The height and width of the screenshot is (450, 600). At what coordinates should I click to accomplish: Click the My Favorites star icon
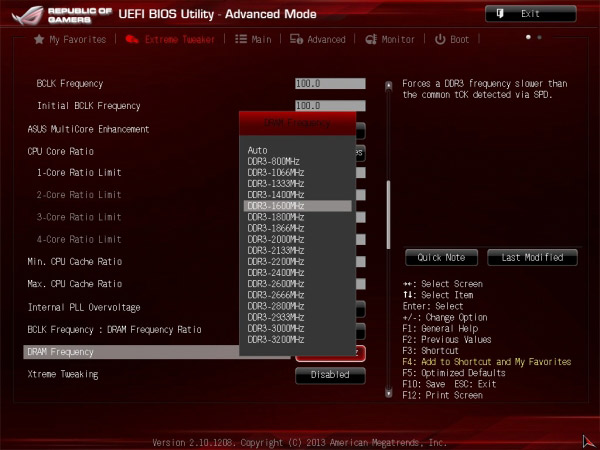click(x=39, y=39)
